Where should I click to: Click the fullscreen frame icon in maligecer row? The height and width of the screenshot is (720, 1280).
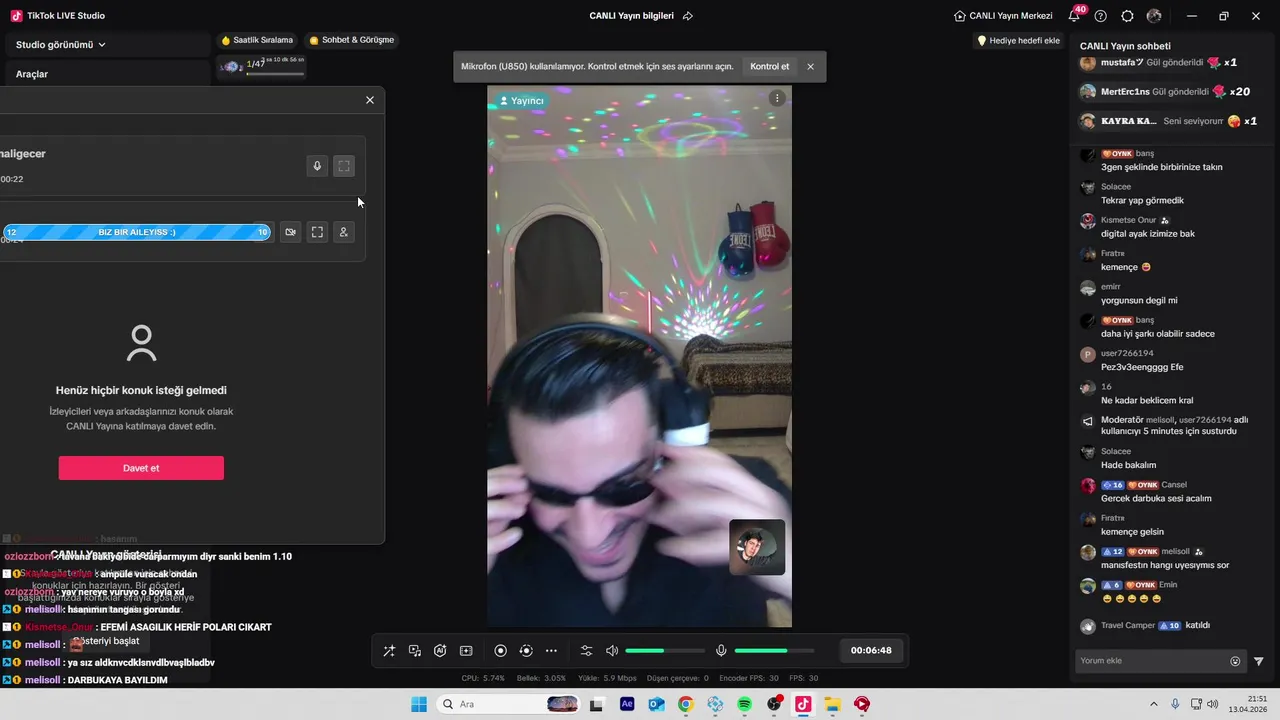(344, 166)
